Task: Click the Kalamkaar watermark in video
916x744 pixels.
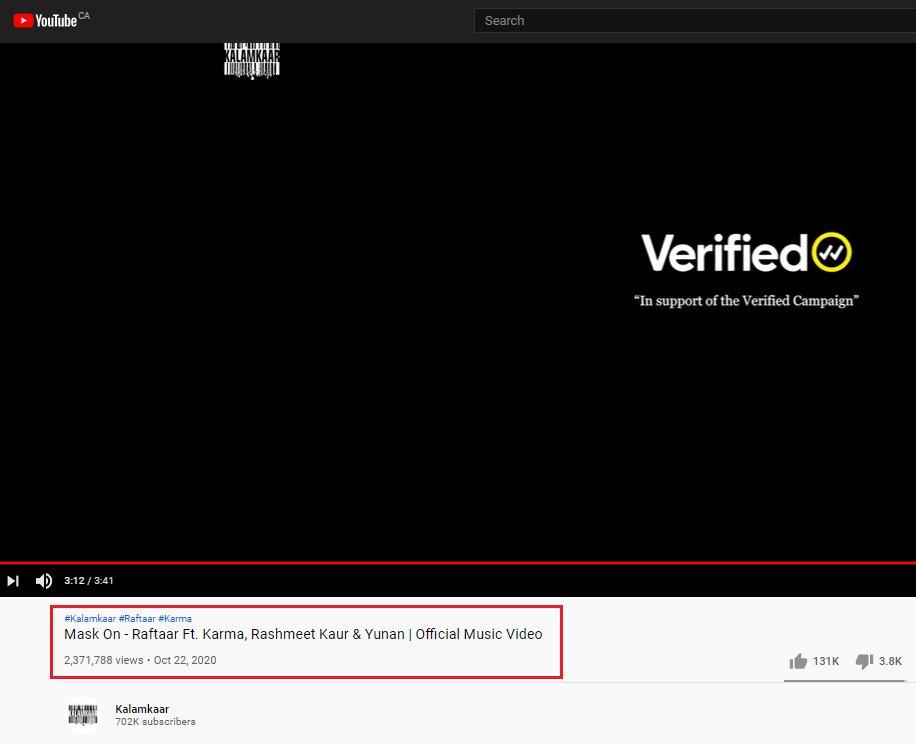Action: (252, 60)
